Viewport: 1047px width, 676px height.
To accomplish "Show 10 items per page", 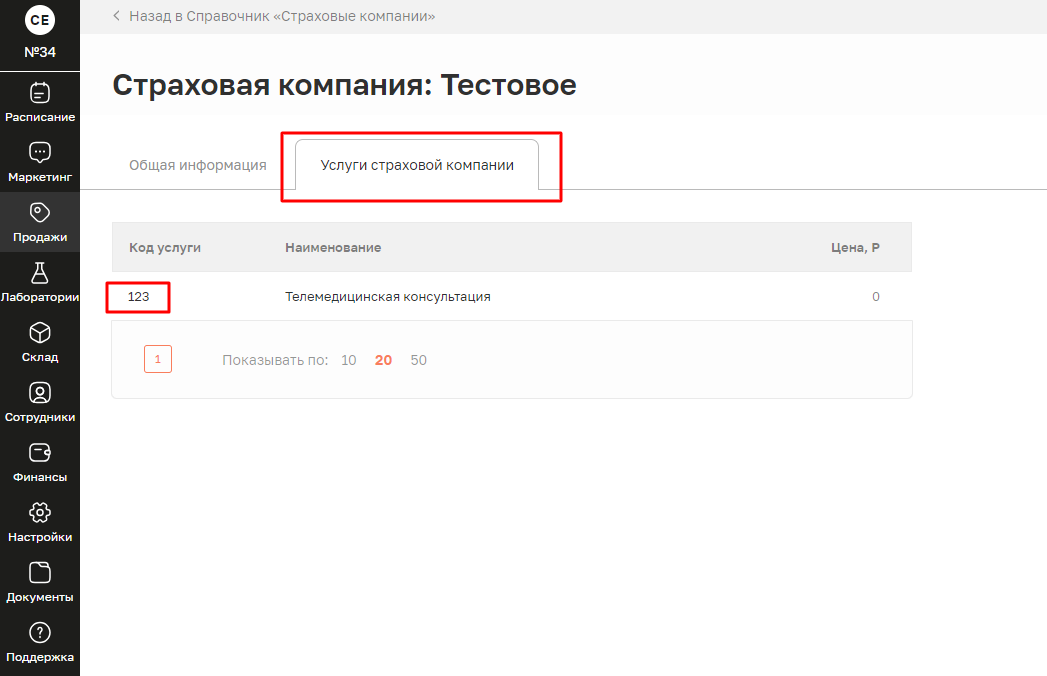I will pos(349,360).
